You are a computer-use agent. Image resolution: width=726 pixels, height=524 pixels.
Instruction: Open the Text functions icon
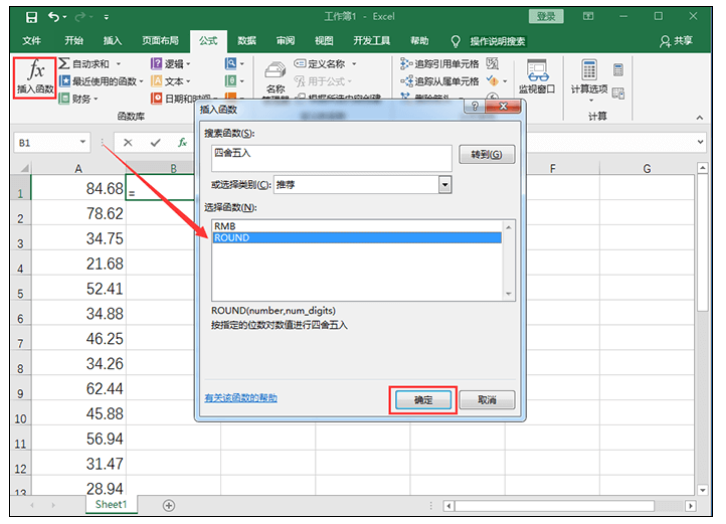tap(156, 81)
